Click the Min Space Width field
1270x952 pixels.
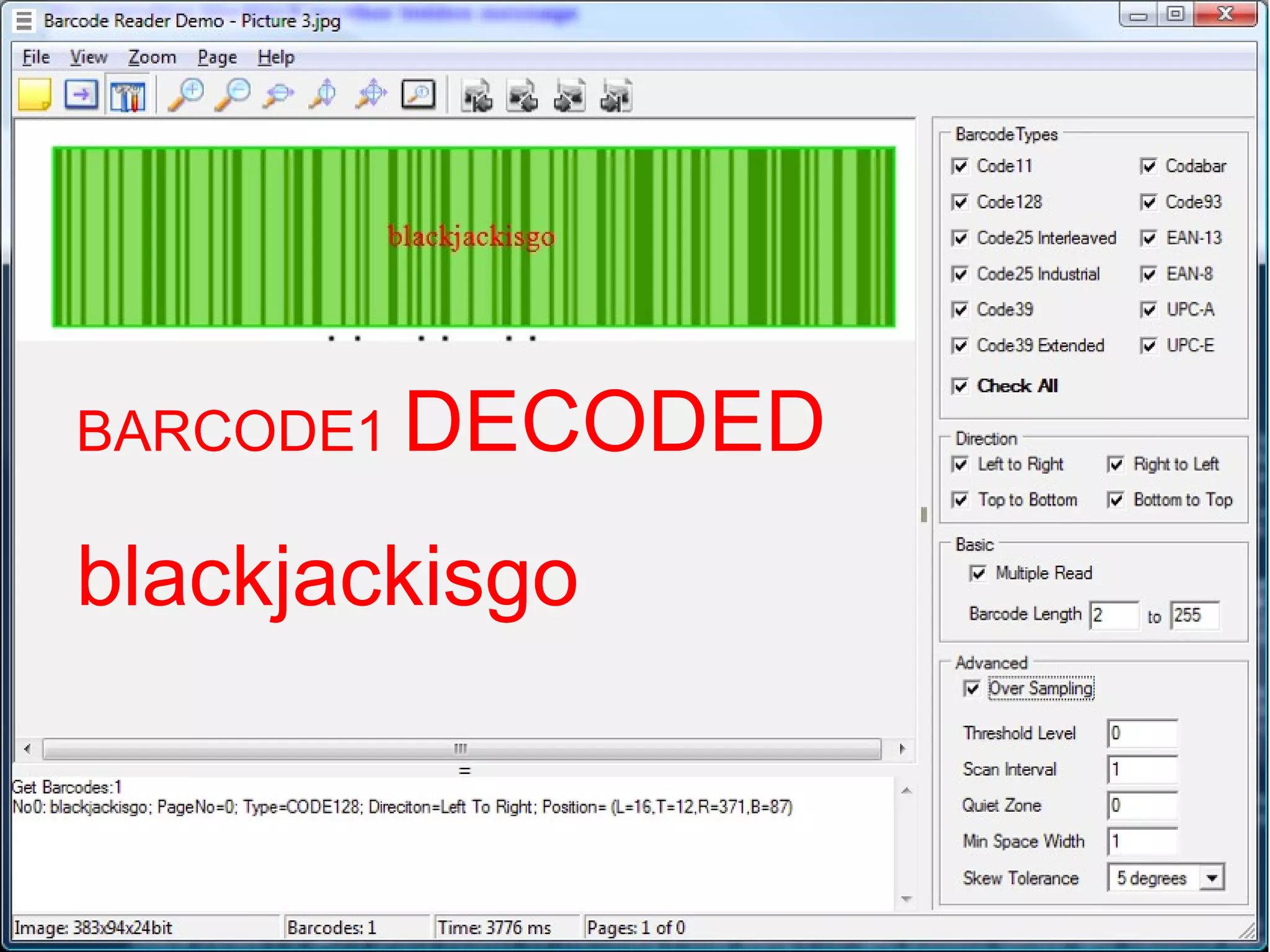point(1142,841)
